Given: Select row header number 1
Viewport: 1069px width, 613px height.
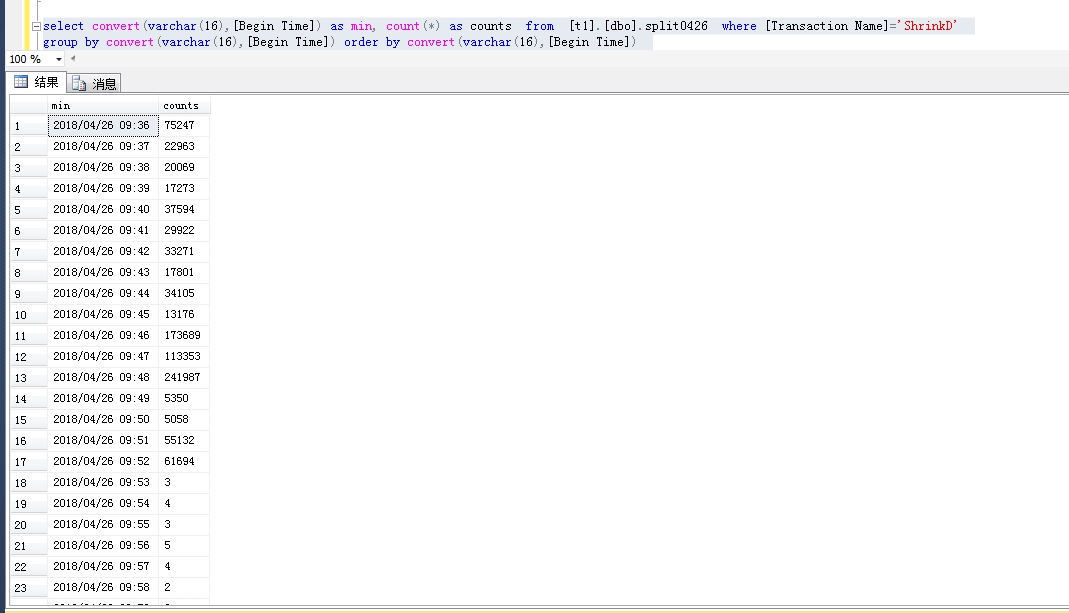Looking at the screenshot, I should coord(29,125).
